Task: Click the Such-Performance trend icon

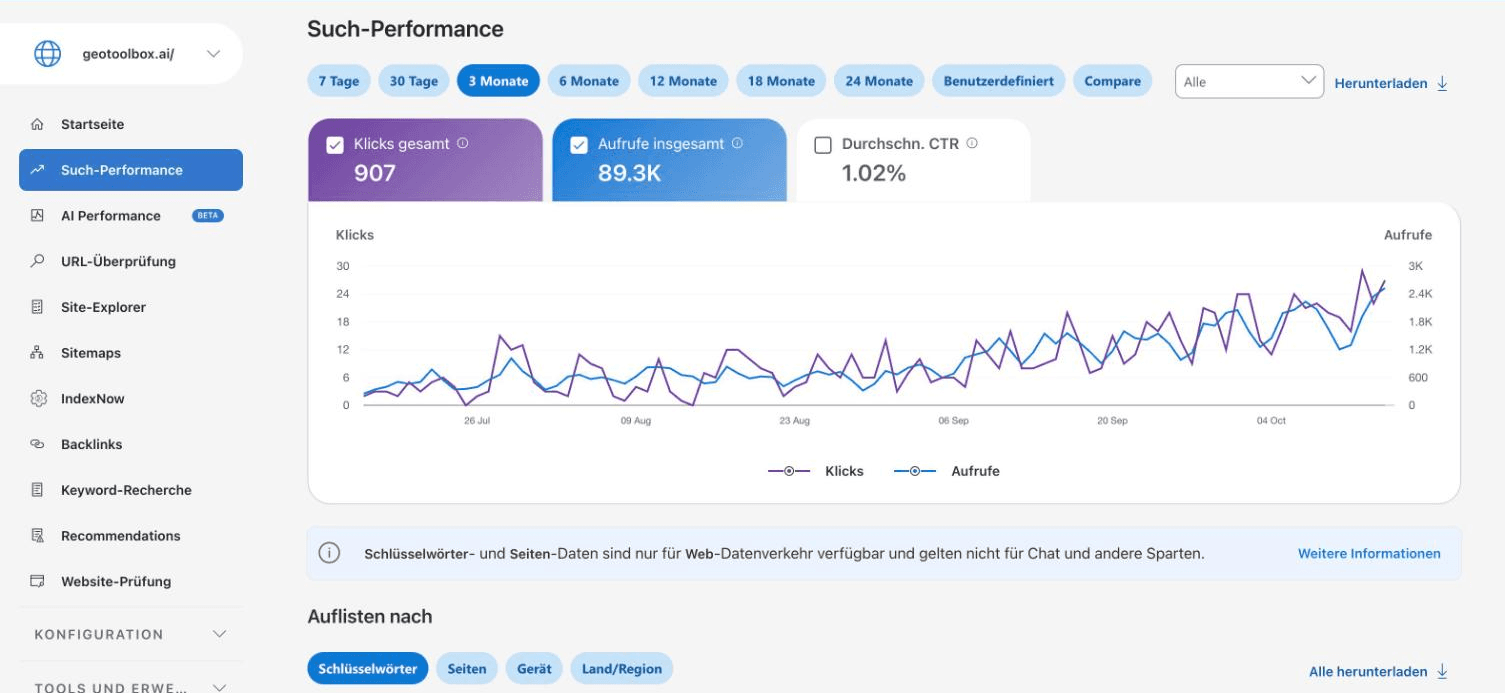Action: (x=38, y=170)
